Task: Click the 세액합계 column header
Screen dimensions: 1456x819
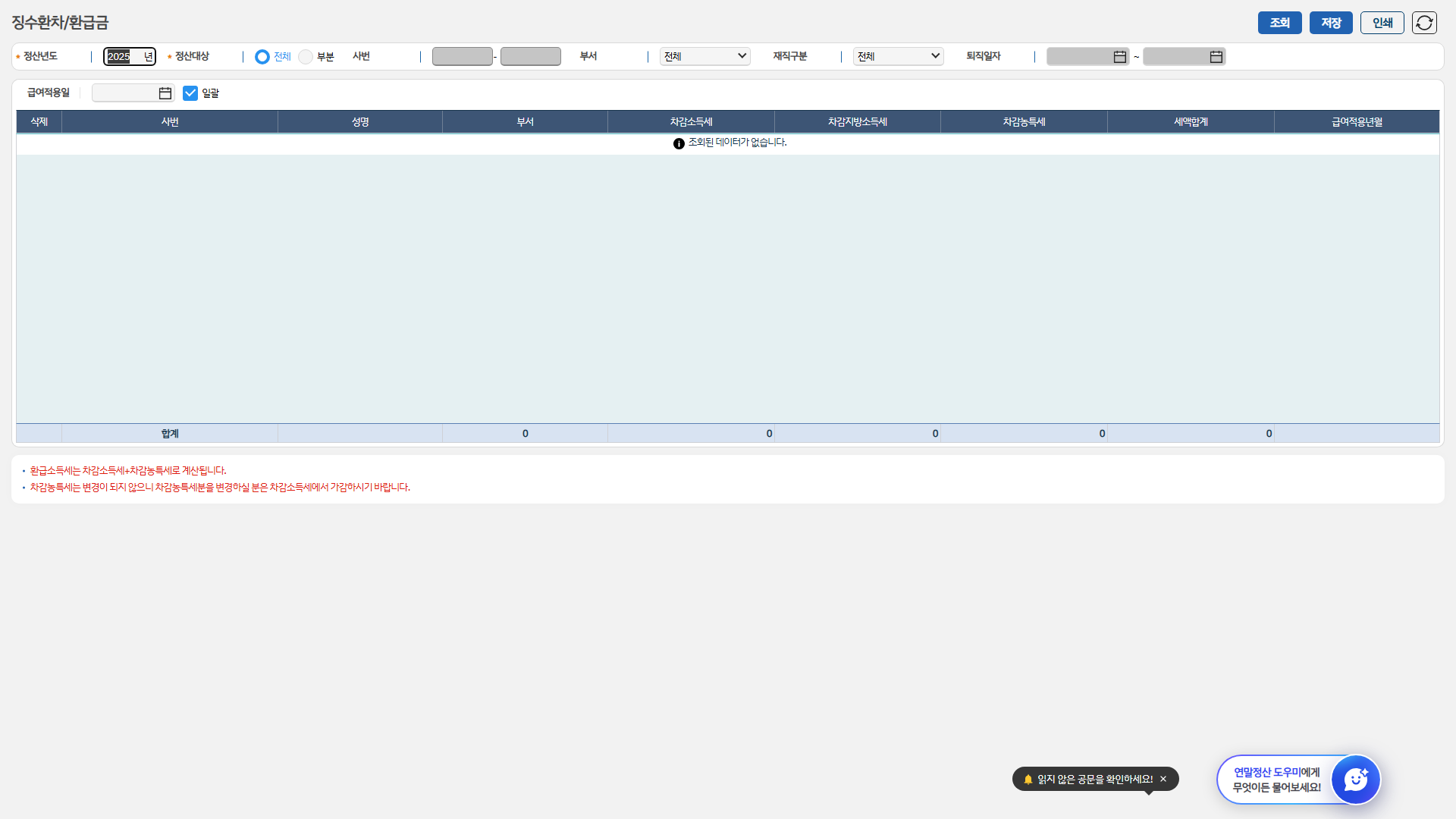Action: click(1191, 122)
